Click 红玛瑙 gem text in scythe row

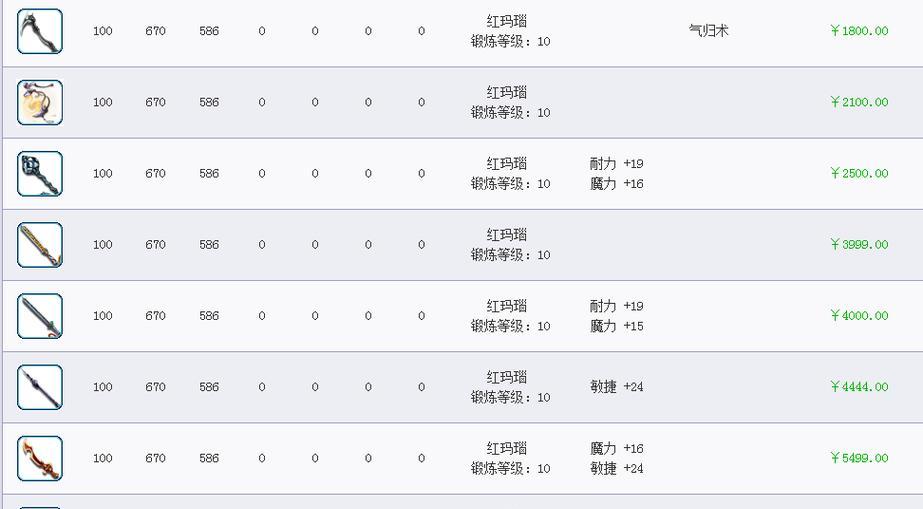[x=506, y=21]
